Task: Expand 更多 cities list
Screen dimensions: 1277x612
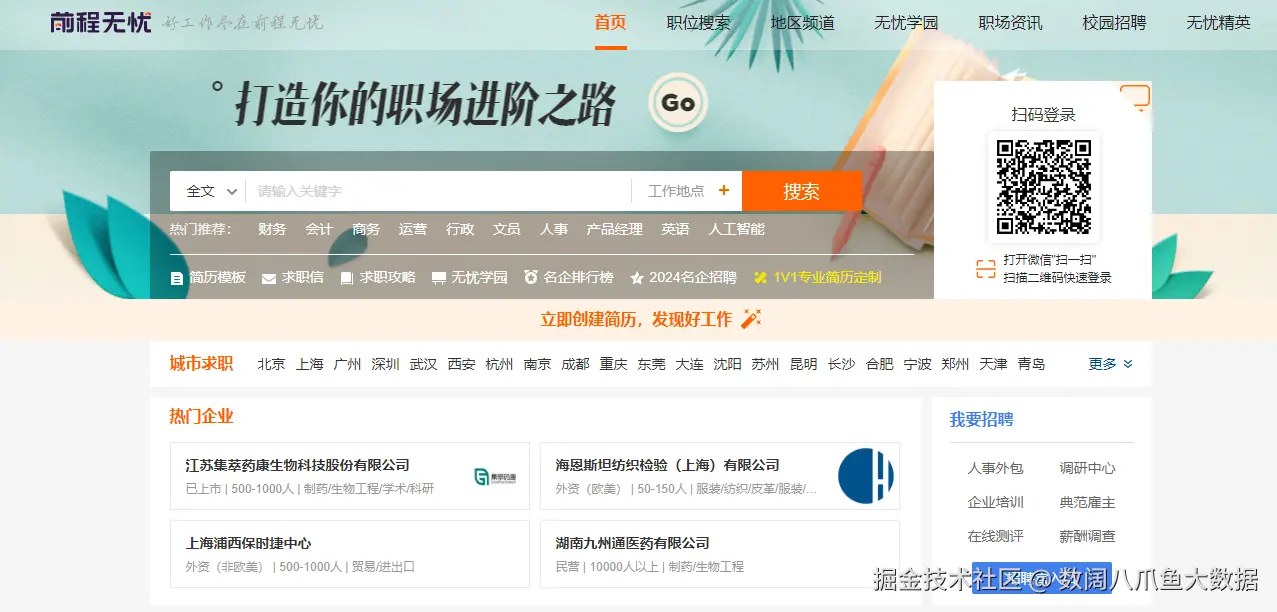Action: (1111, 364)
